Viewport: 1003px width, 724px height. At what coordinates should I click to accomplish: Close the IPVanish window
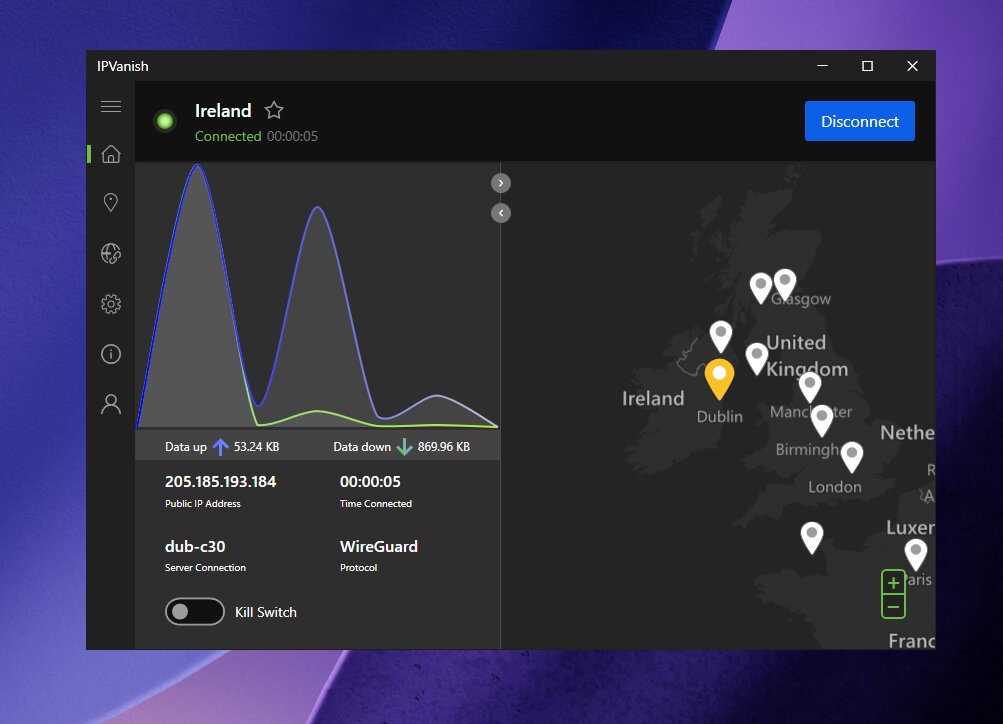pos(912,66)
